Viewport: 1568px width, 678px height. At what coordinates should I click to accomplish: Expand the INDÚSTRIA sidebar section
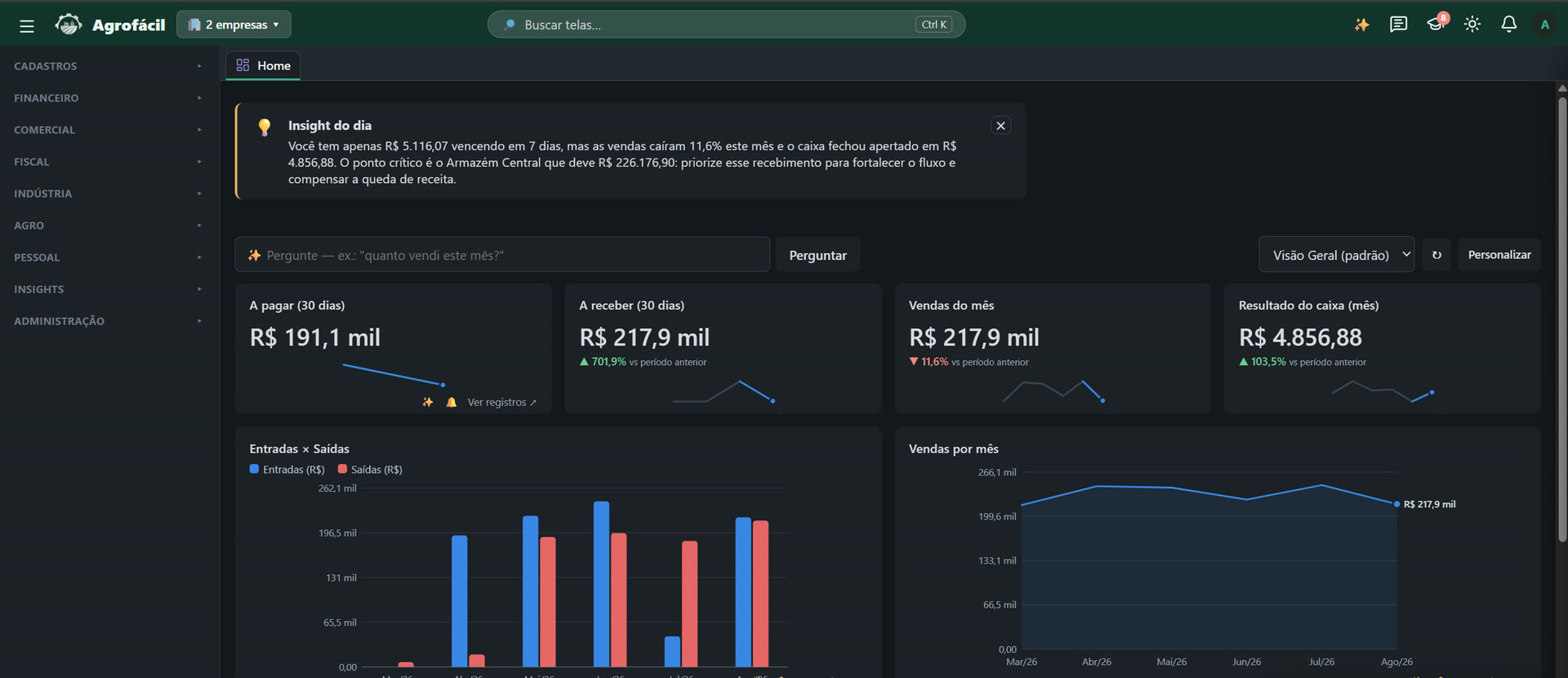pos(108,194)
